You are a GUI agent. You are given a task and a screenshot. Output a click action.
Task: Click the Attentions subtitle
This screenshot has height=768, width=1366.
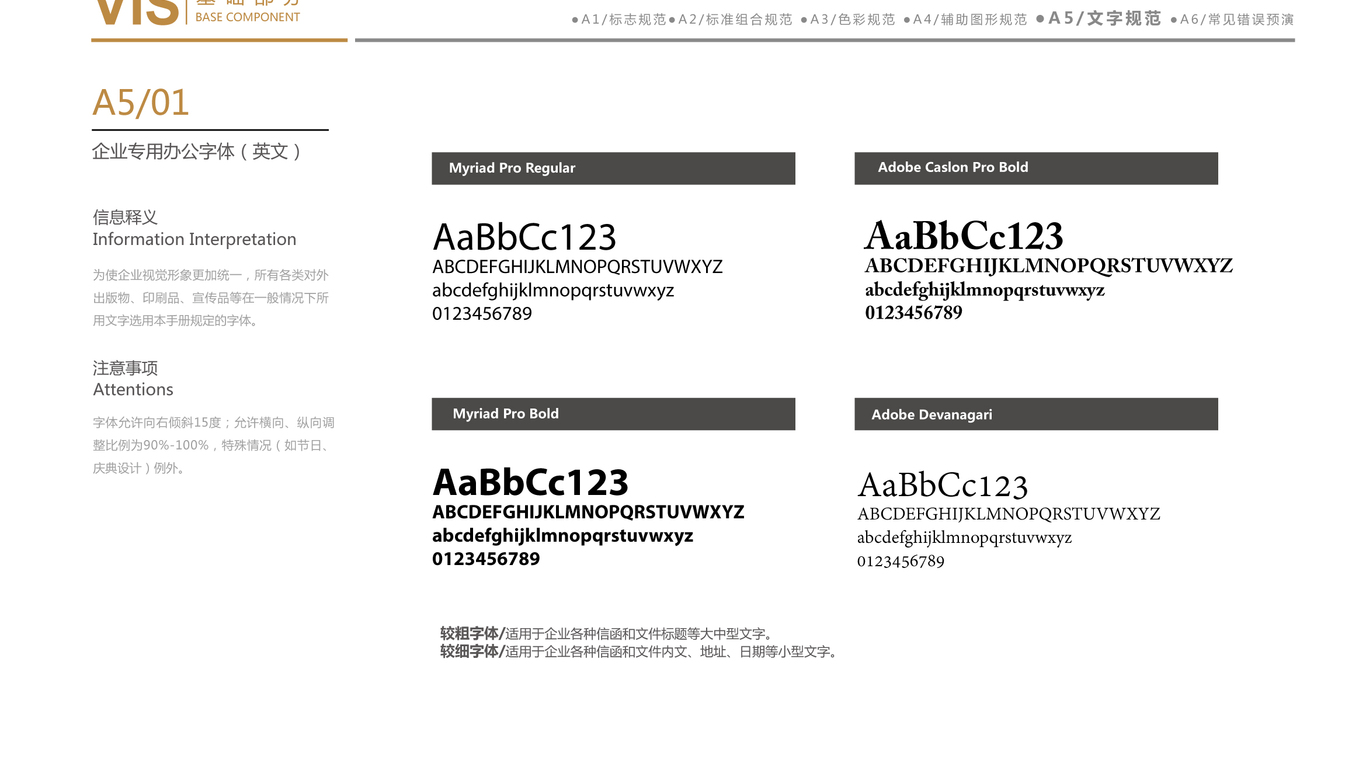coord(133,390)
